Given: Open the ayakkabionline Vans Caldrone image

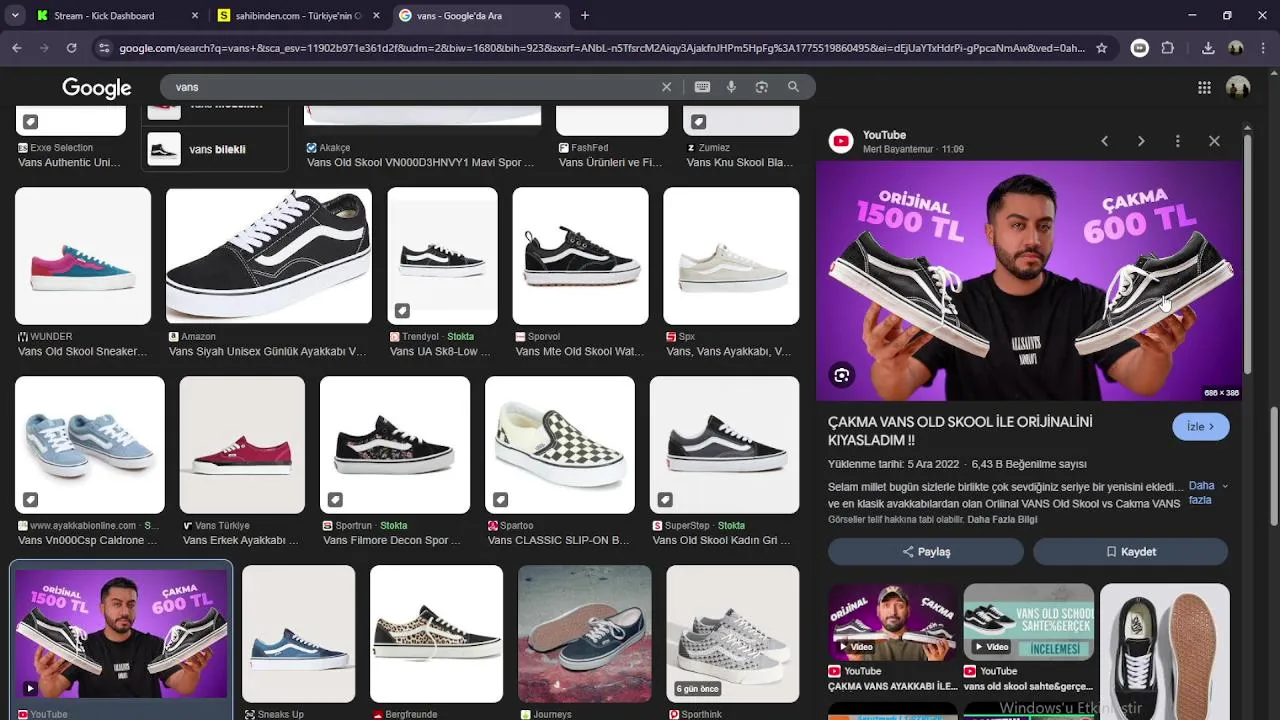Looking at the screenshot, I should [90, 445].
